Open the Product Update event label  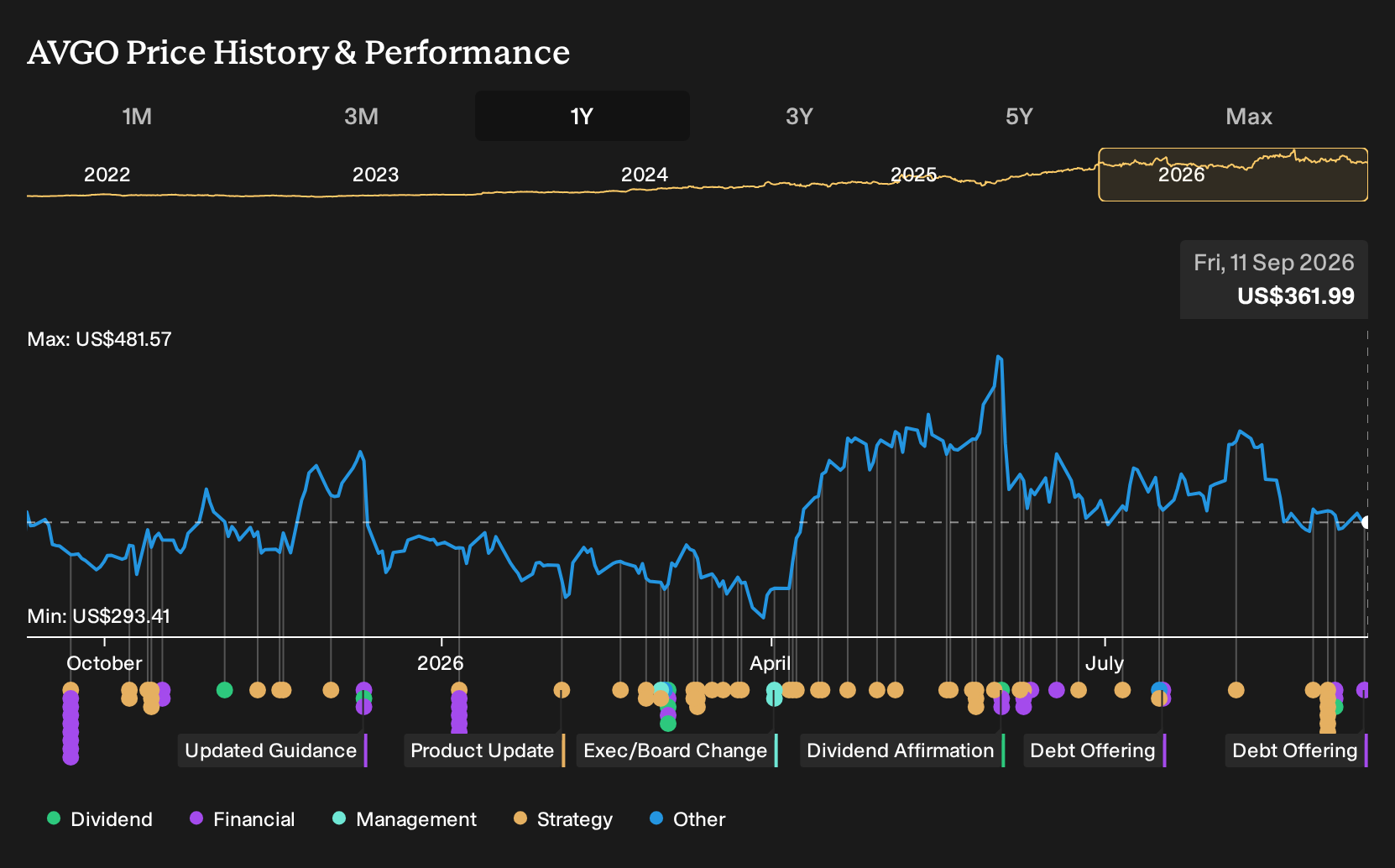[483, 750]
